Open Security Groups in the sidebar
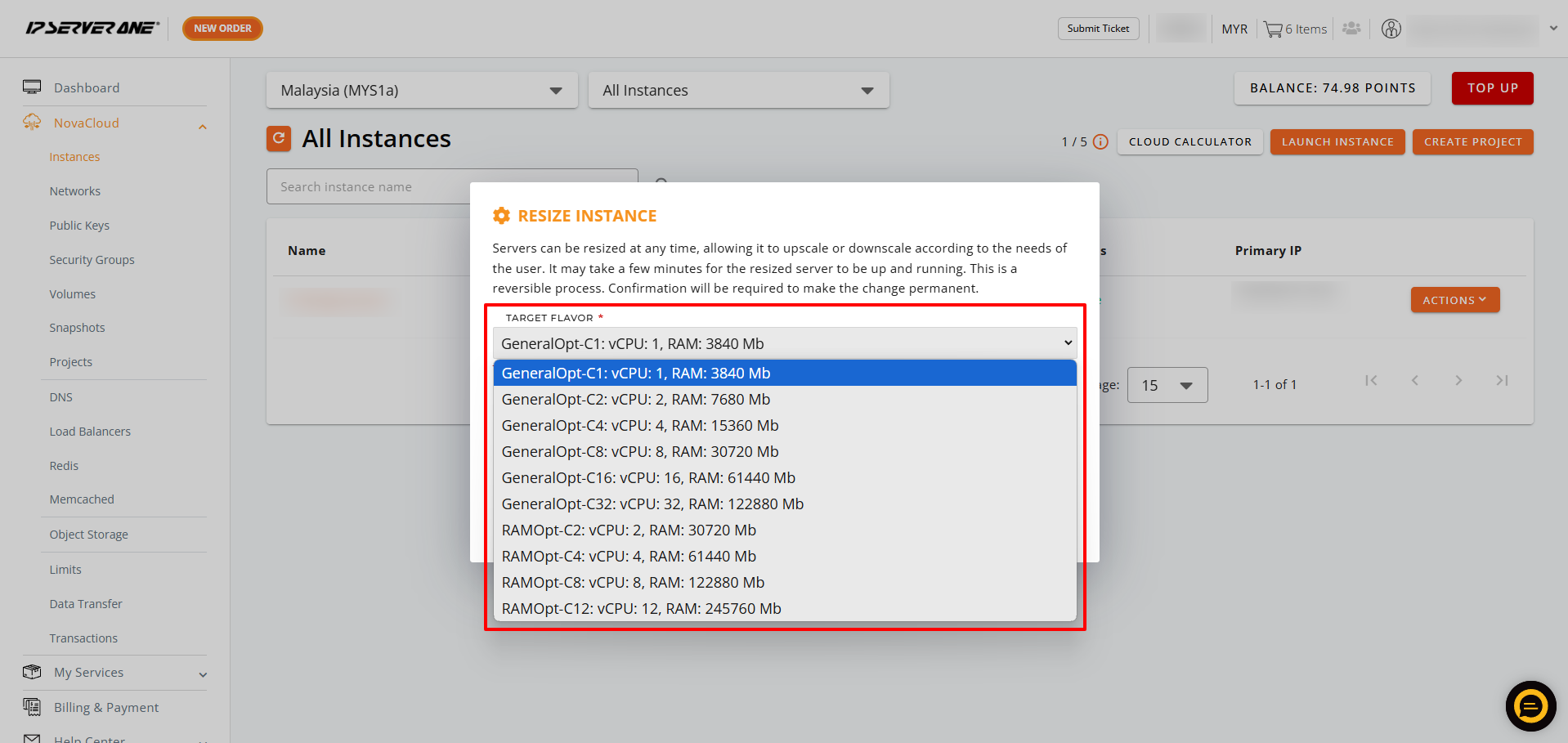 click(x=92, y=260)
